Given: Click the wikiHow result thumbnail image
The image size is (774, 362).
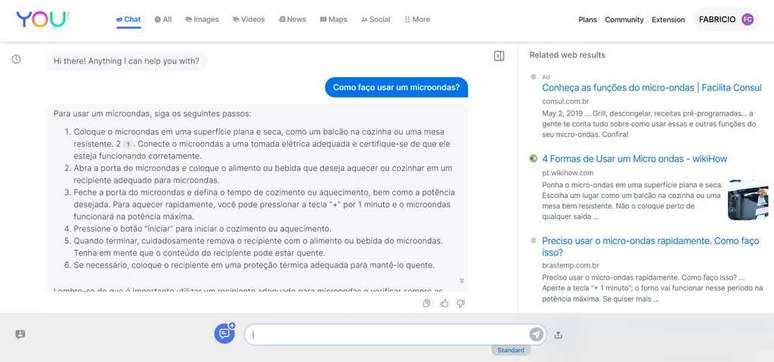Looking at the screenshot, I should pos(747,200).
